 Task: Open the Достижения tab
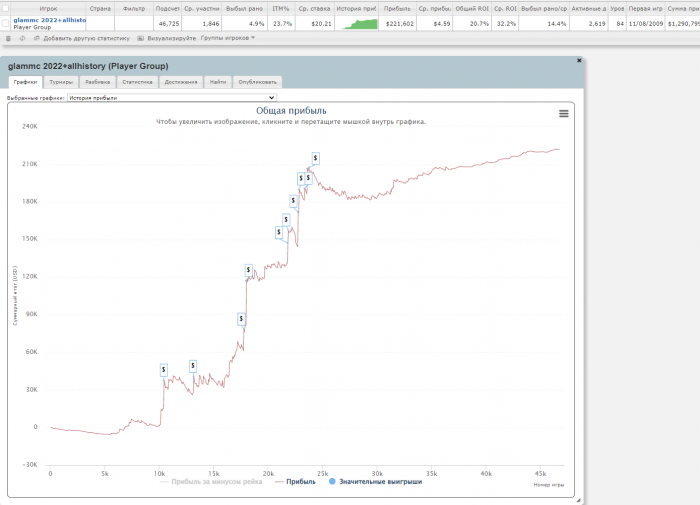pos(180,82)
